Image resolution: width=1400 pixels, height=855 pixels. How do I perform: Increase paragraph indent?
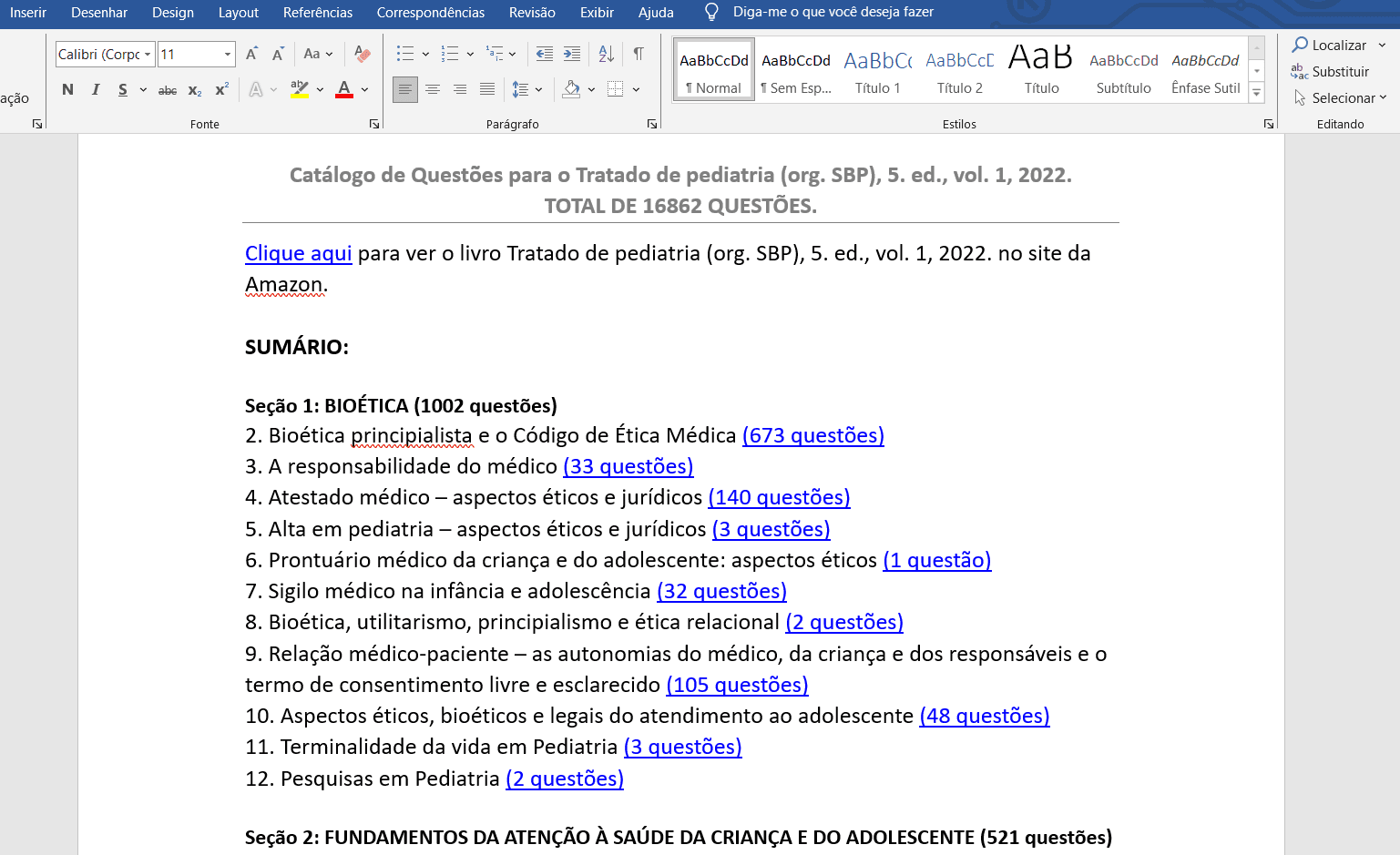572,55
